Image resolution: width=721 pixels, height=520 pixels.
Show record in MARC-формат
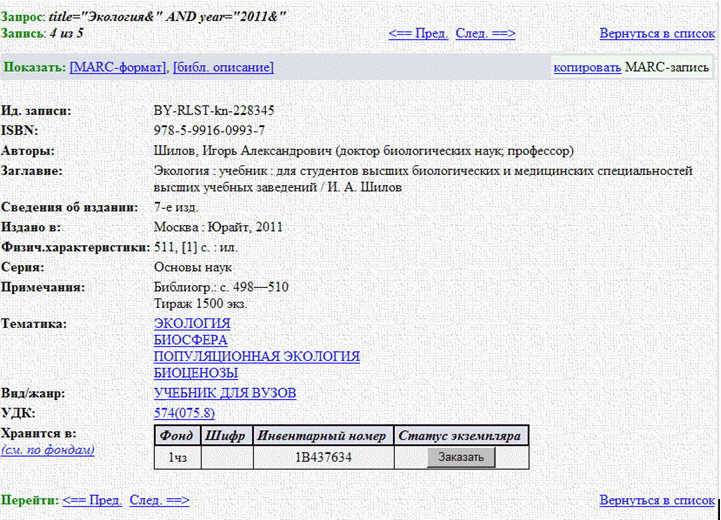point(117,67)
